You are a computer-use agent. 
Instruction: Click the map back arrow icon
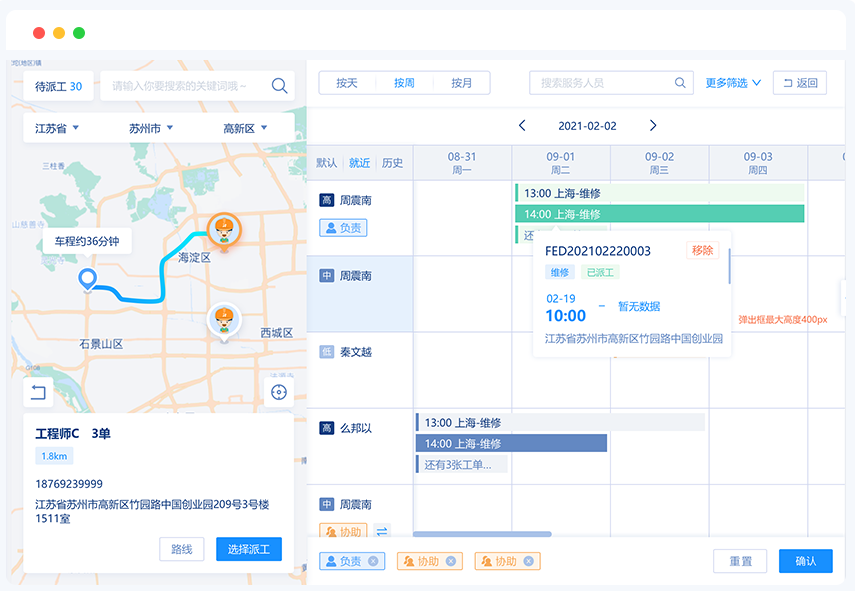click(x=38, y=392)
